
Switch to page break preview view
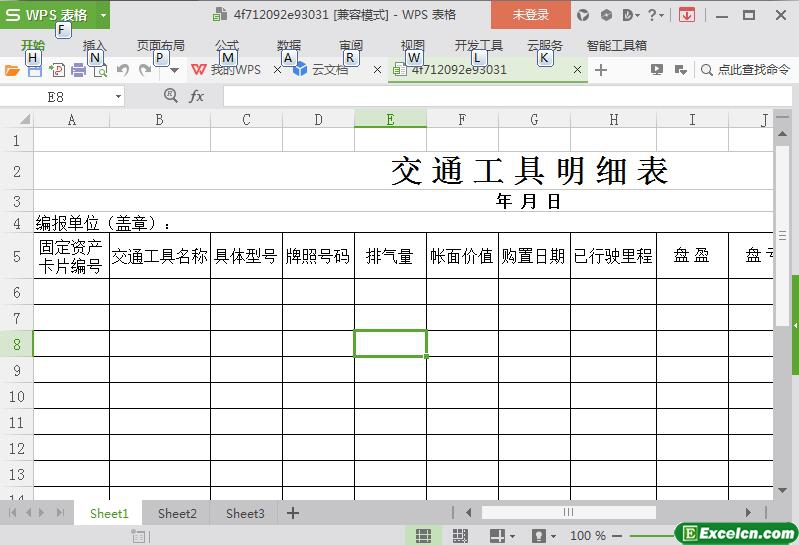tap(460, 536)
